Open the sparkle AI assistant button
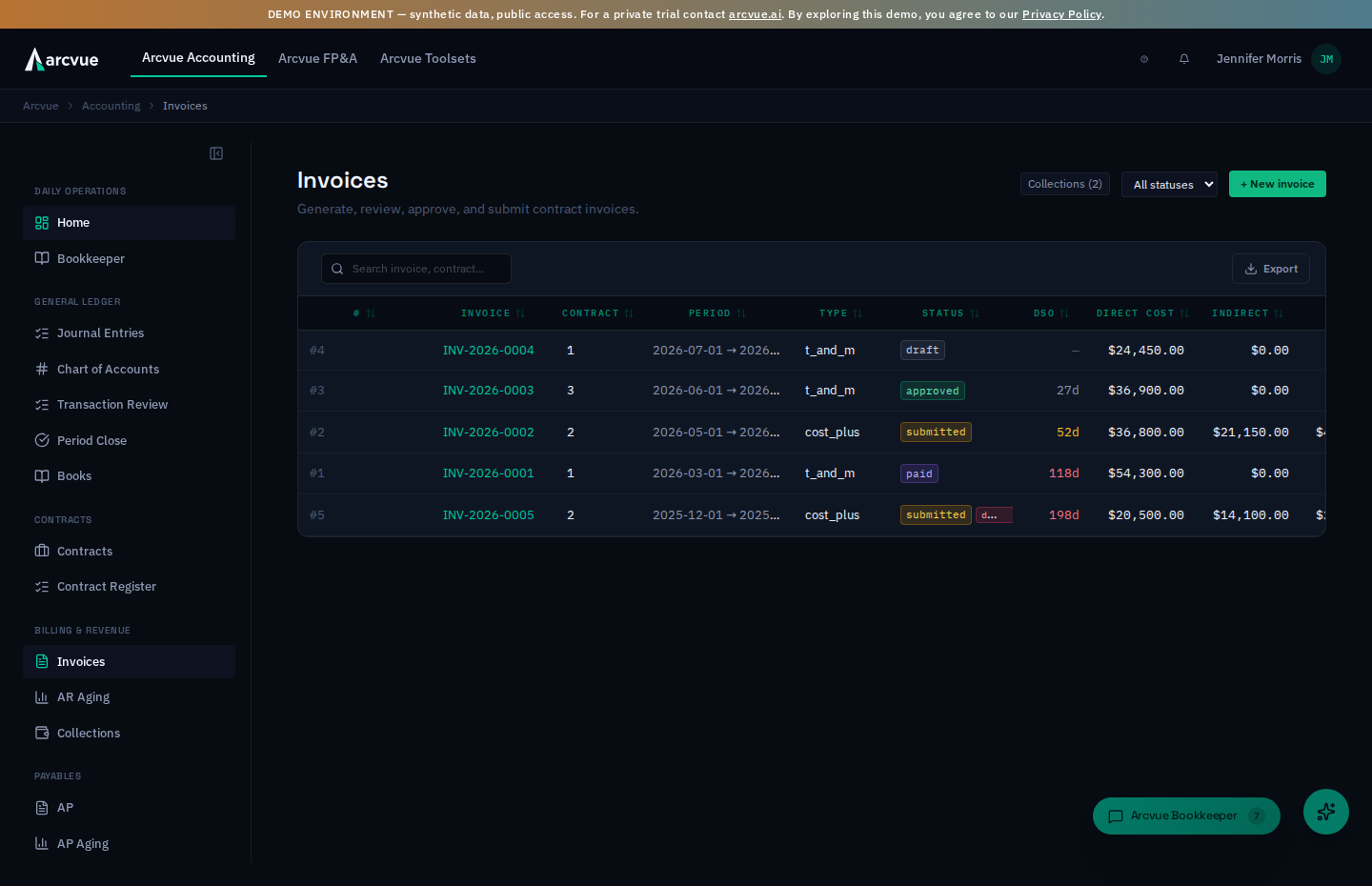 click(x=1326, y=812)
